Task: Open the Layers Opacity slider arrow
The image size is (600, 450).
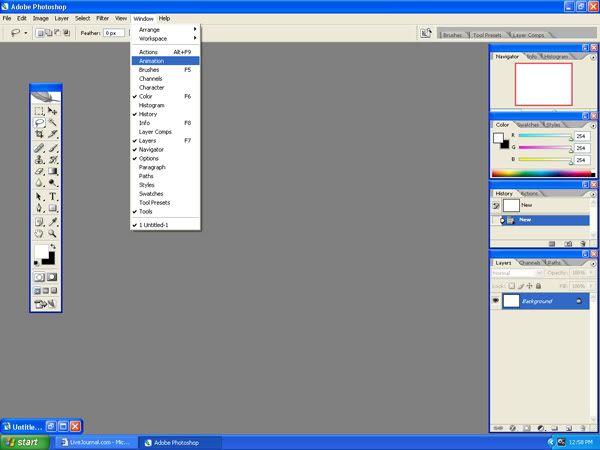Action: [x=591, y=273]
